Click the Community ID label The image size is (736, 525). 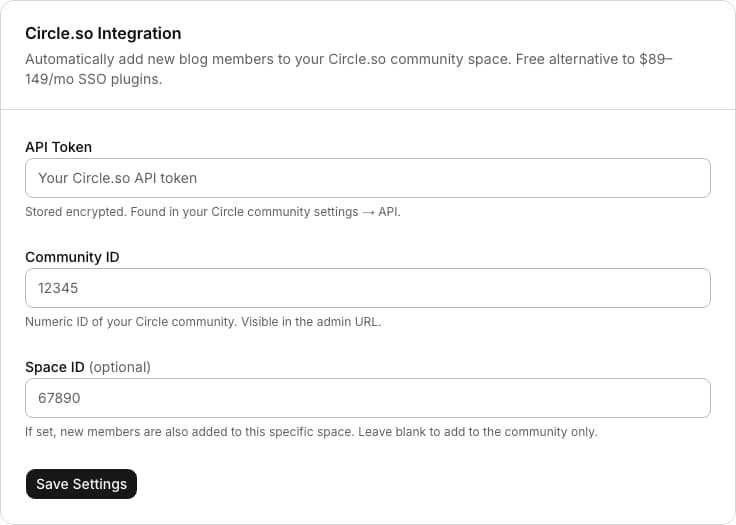coord(72,257)
